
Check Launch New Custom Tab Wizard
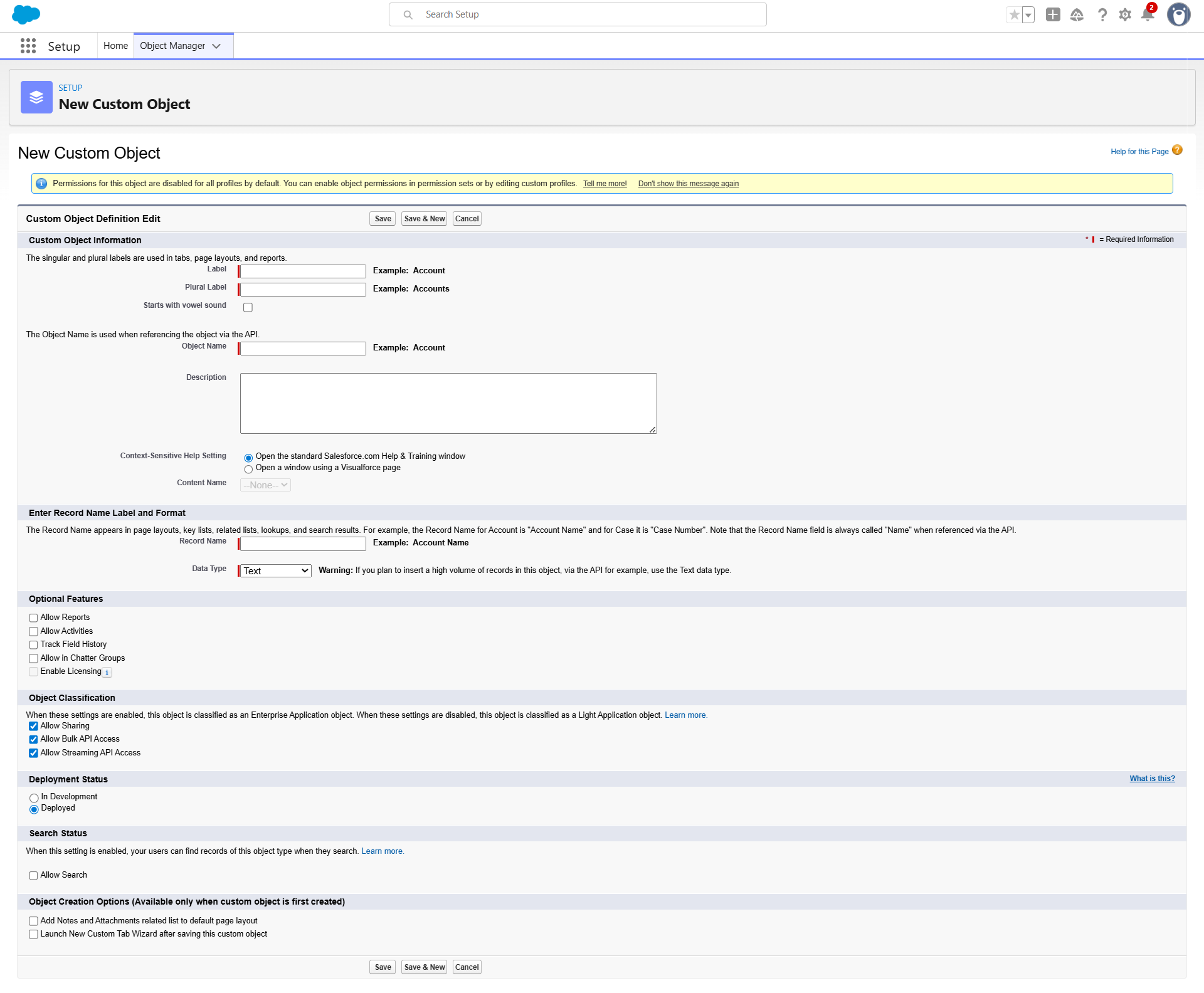(33, 935)
